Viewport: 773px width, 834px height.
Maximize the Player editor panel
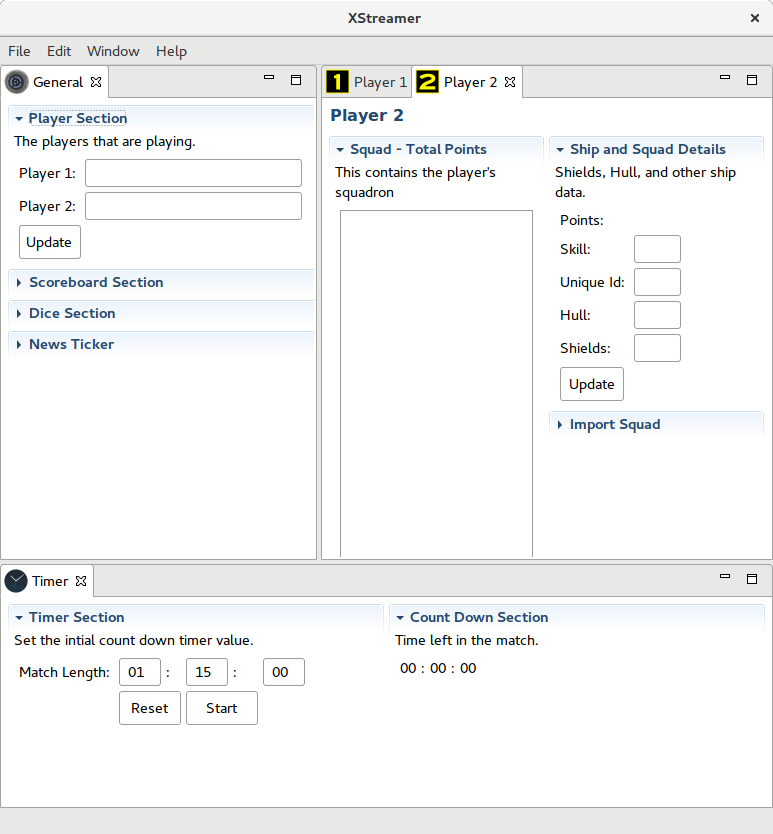pos(752,80)
